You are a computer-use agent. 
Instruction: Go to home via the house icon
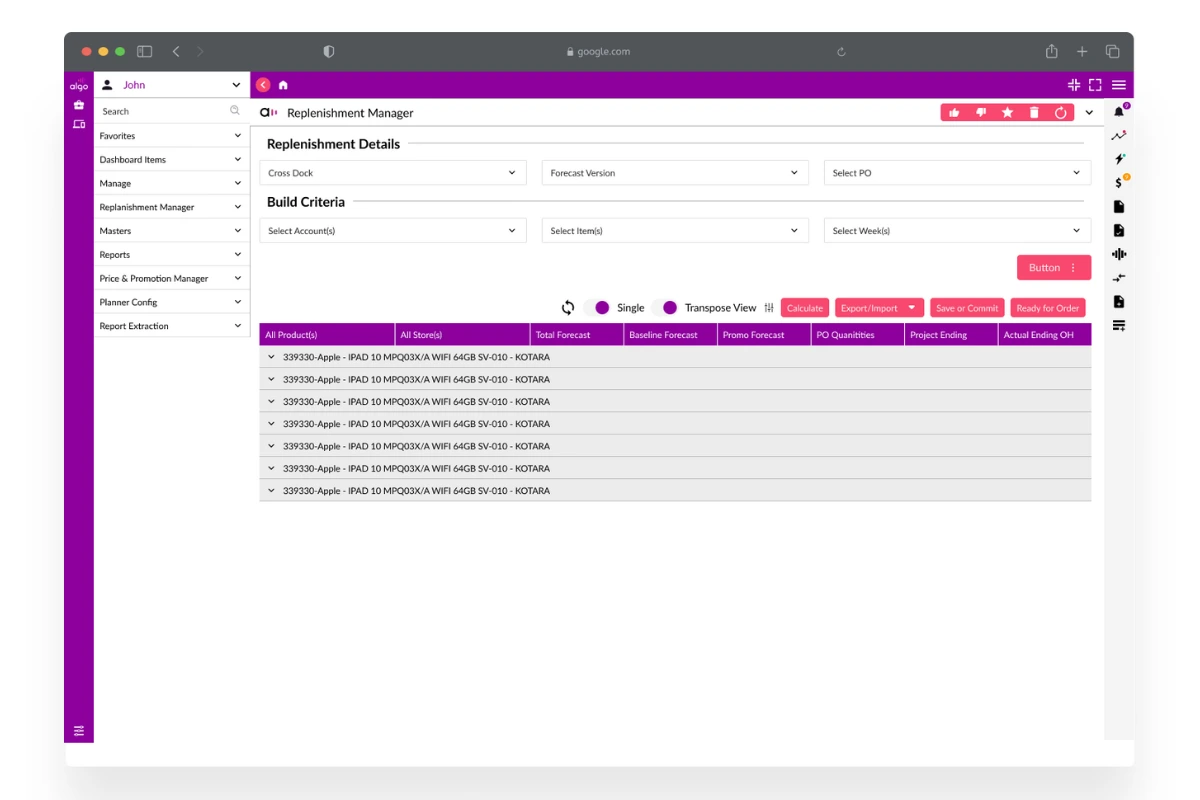click(x=283, y=85)
